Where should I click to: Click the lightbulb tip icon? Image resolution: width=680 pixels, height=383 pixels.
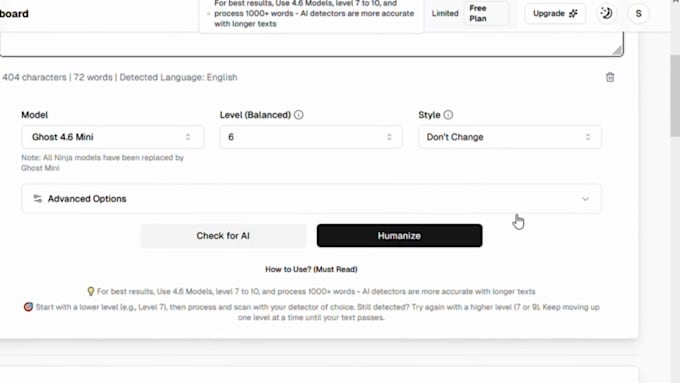(91, 291)
